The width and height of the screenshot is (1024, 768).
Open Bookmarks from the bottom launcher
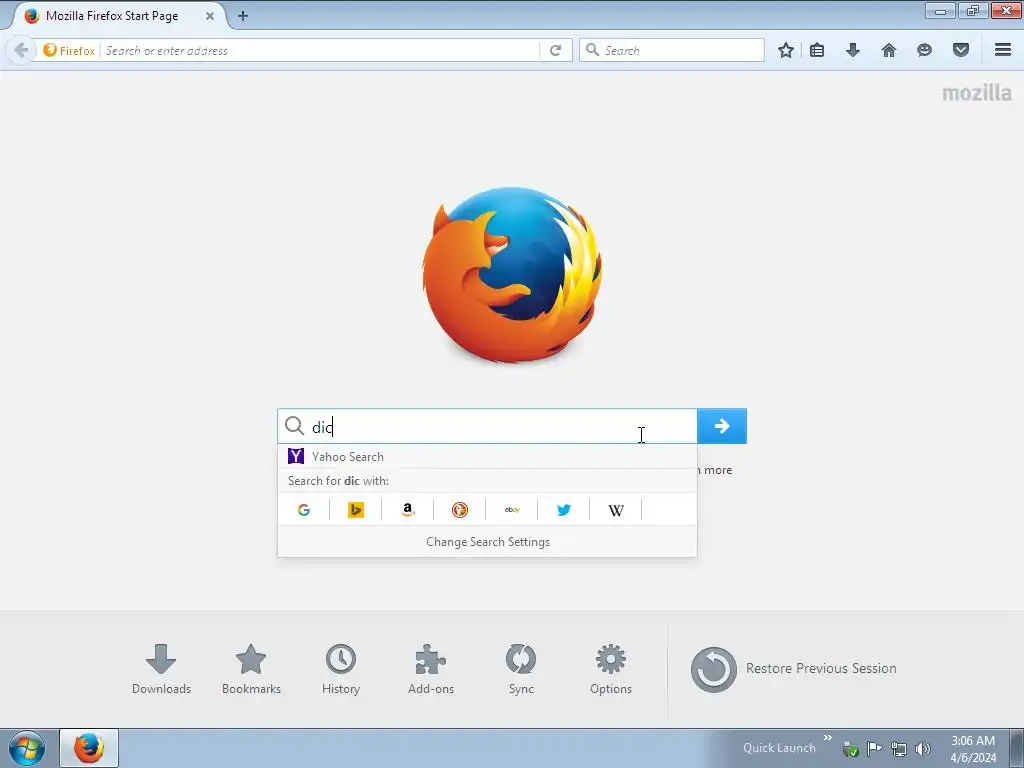click(x=251, y=669)
